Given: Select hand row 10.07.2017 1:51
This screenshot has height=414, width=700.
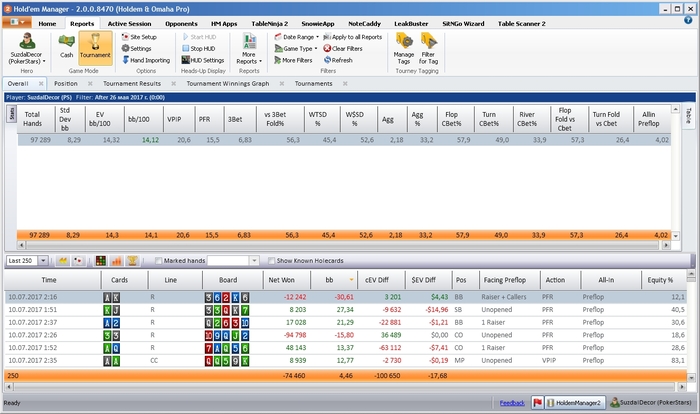Looking at the screenshot, I should tap(346, 309).
